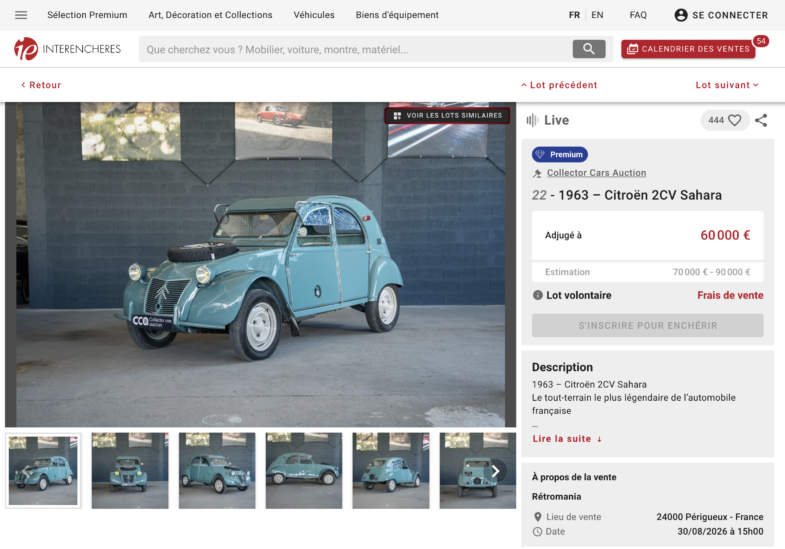This screenshot has width=785, height=549.
Task: Click the estimation 70 000 € - 90 000 €
Action: coord(711,272)
